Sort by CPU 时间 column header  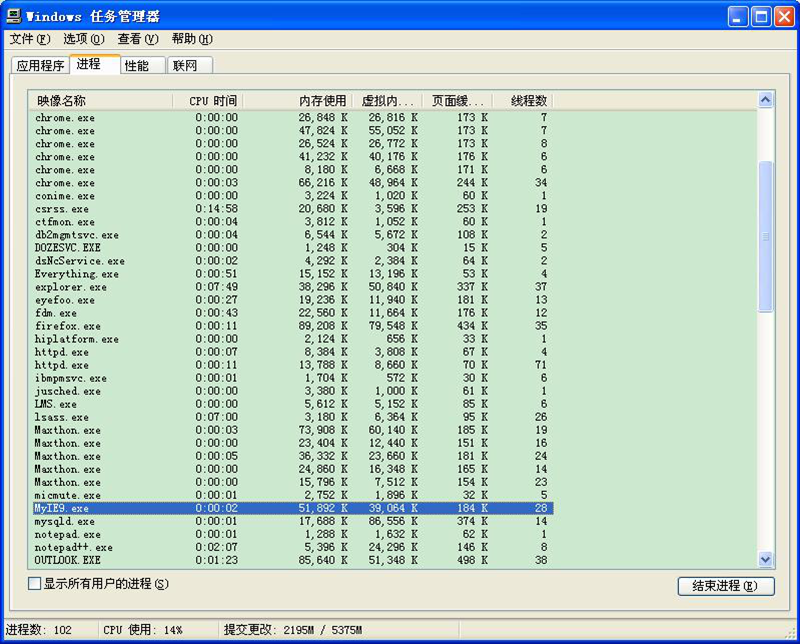pyautogui.click(x=208, y=101)
